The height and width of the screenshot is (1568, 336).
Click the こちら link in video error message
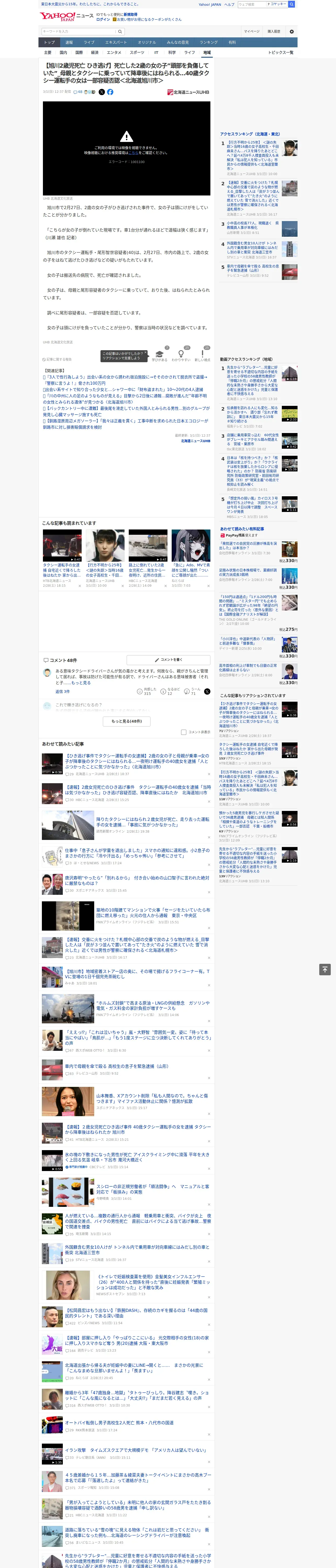click(133, 153)
